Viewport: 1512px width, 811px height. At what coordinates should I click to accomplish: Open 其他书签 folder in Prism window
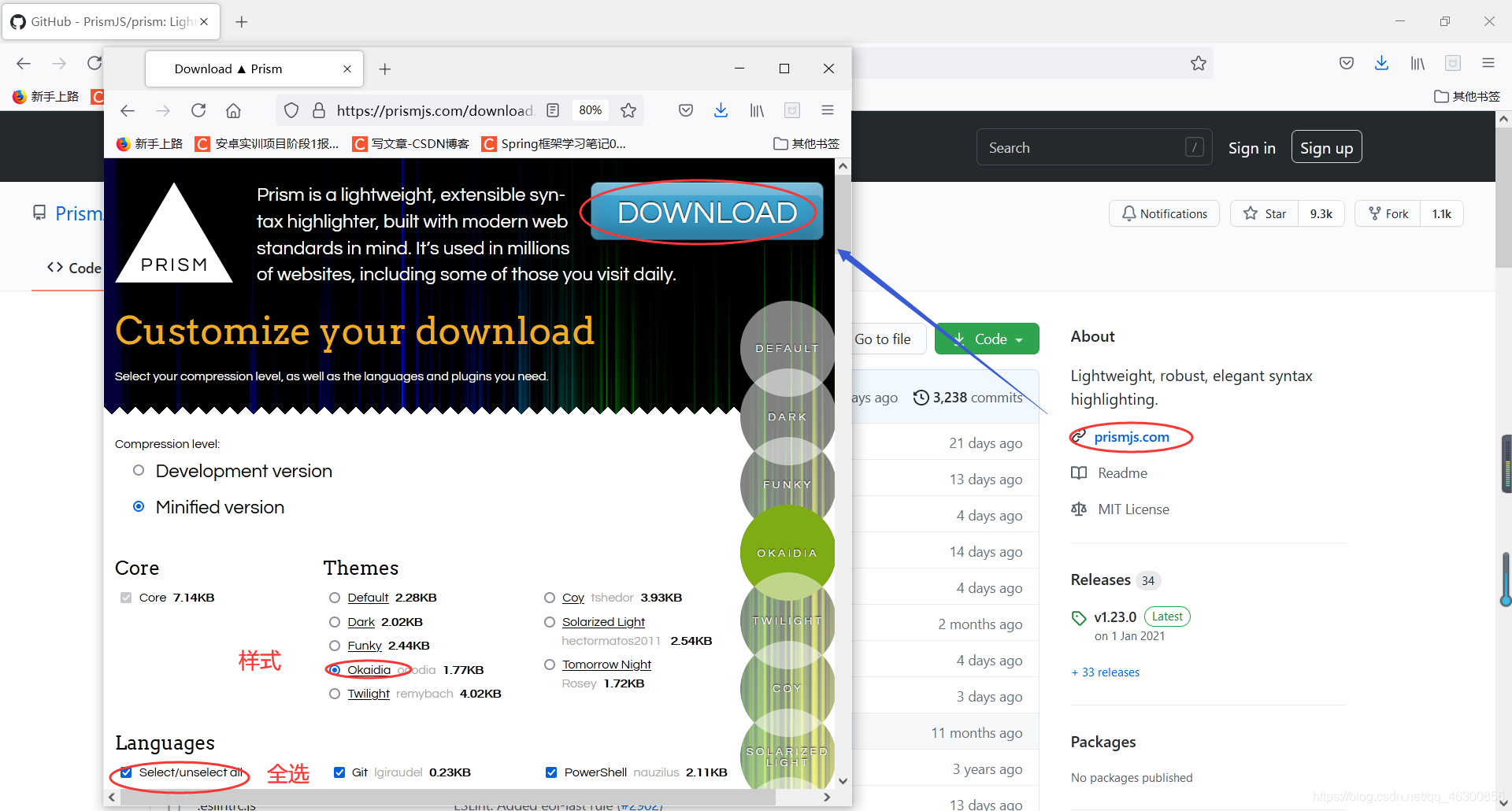[x=806, y=143]
